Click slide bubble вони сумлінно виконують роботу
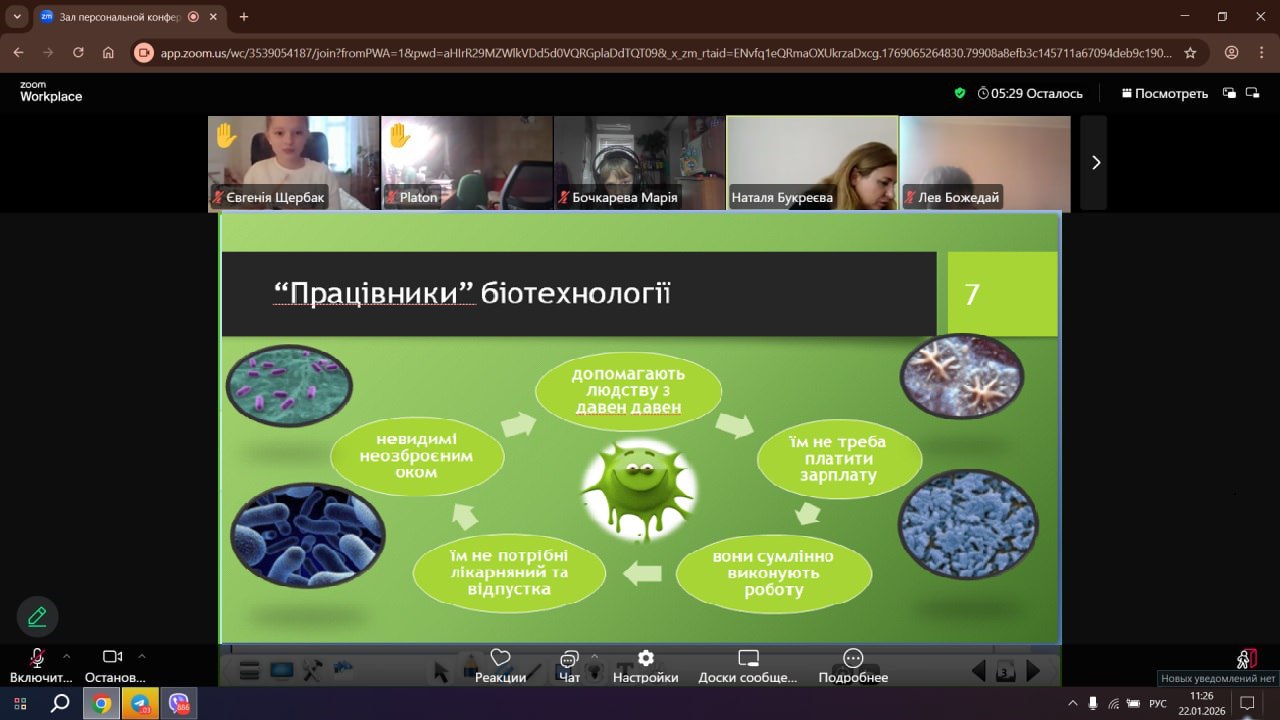Screen dimensions: 1280x720 (773, 573)
